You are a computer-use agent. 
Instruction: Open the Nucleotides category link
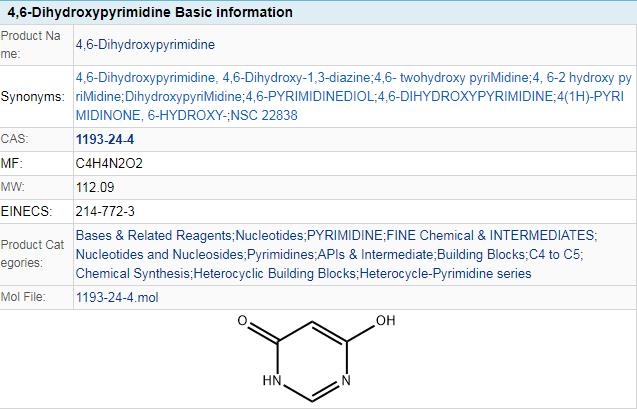click(269, 235)
